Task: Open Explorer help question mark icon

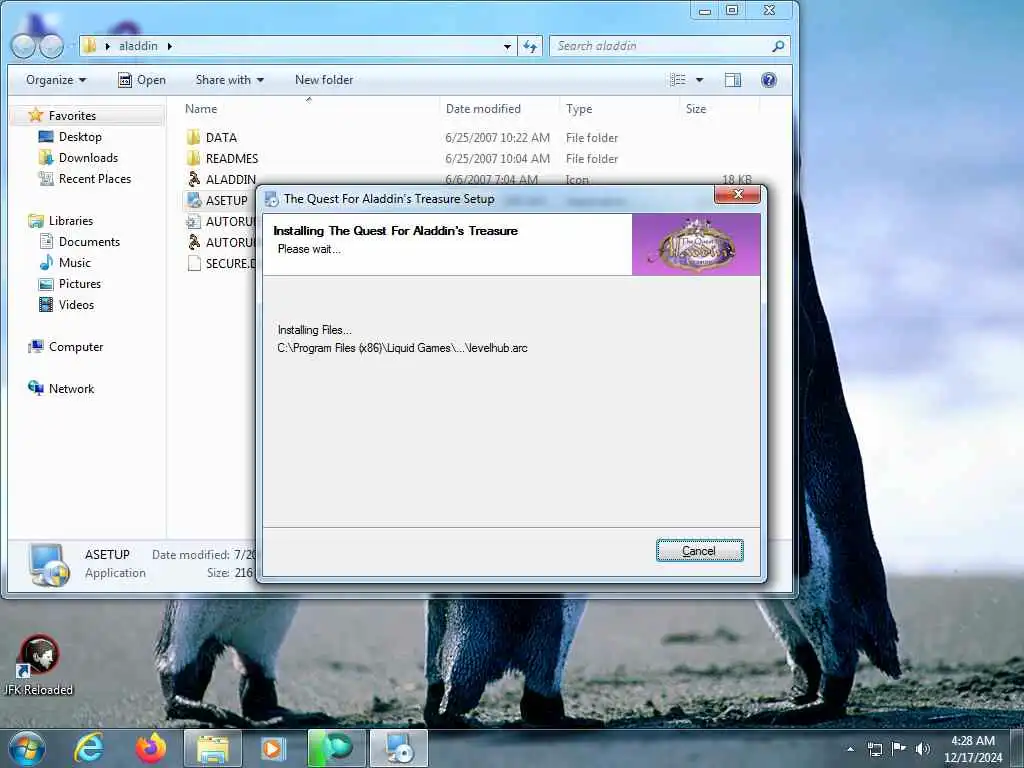Action: click(769, 80)
